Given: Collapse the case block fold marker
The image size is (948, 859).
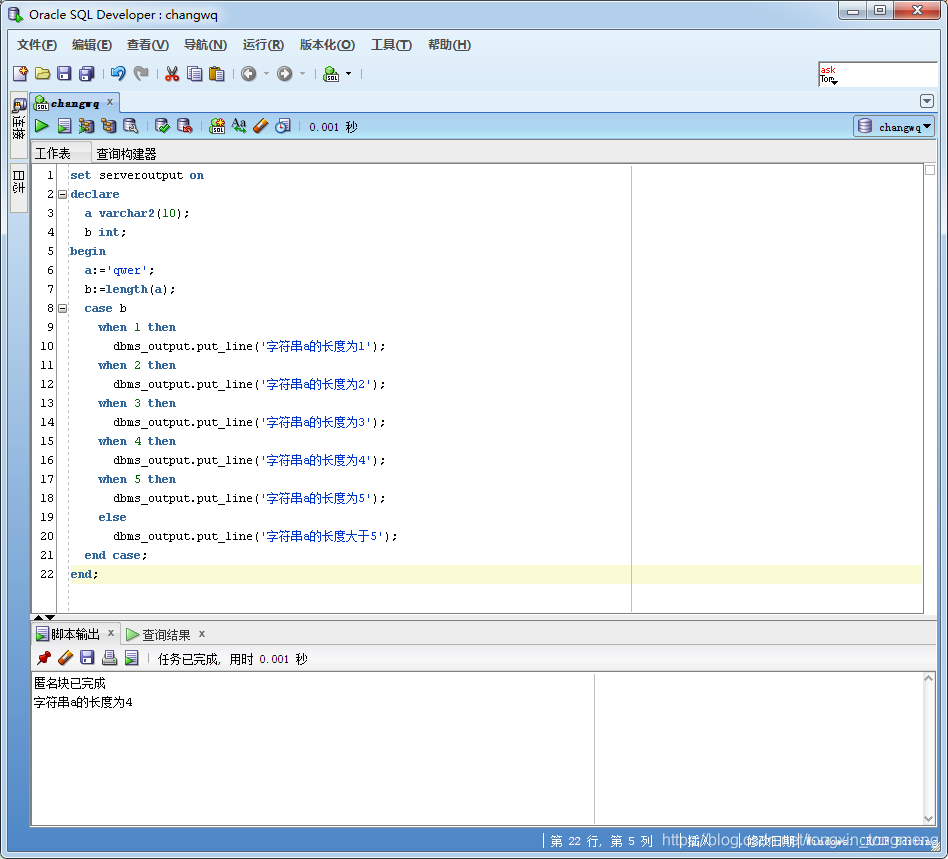Looking at the screenshot, I should click(x=62, y=308).
